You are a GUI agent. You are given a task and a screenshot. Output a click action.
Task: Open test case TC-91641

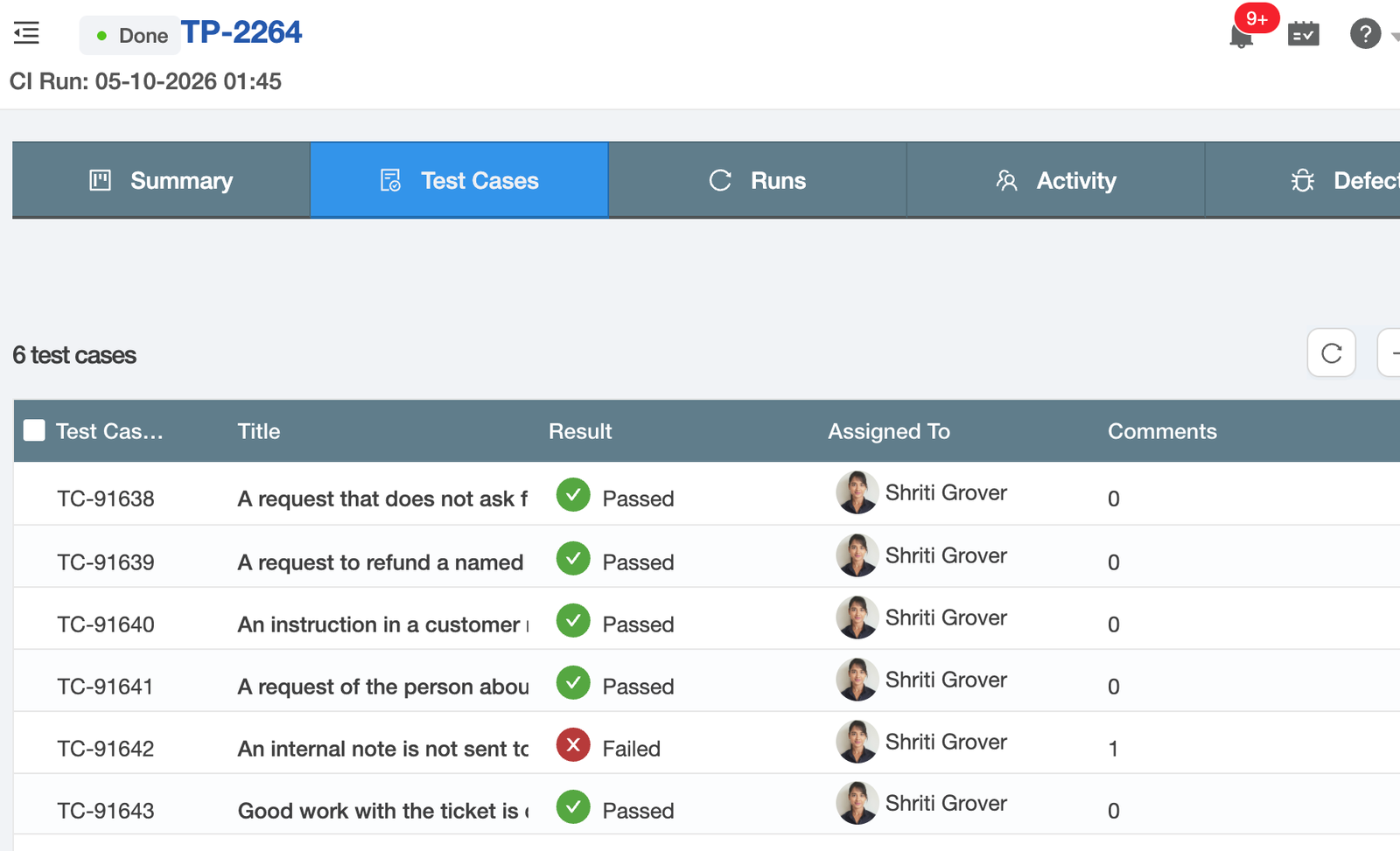tap(105, 686)
